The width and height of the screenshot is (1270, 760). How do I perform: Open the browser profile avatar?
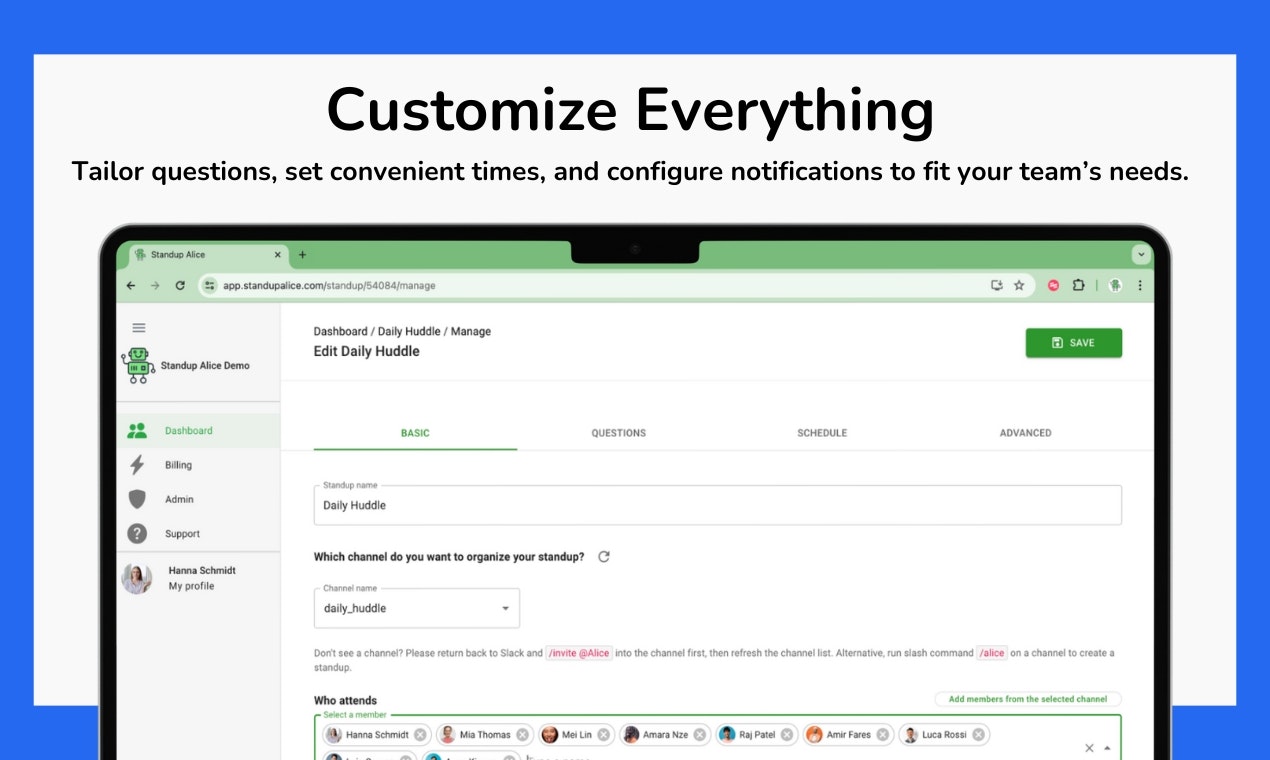[1114, 285]
